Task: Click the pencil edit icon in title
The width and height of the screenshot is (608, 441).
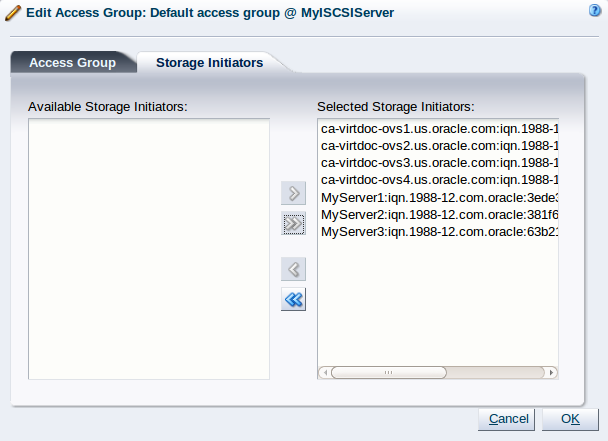Action: click(13, 14)
